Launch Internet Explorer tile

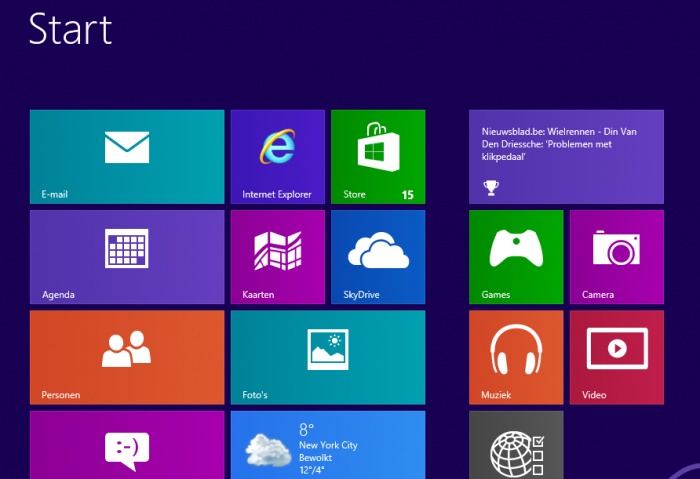[278, 157]
